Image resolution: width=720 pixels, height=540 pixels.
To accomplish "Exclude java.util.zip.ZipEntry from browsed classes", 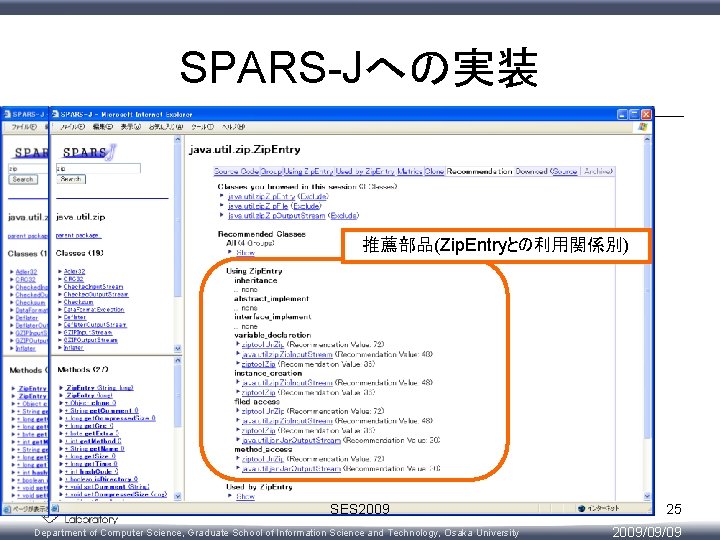I will [313, 196].
